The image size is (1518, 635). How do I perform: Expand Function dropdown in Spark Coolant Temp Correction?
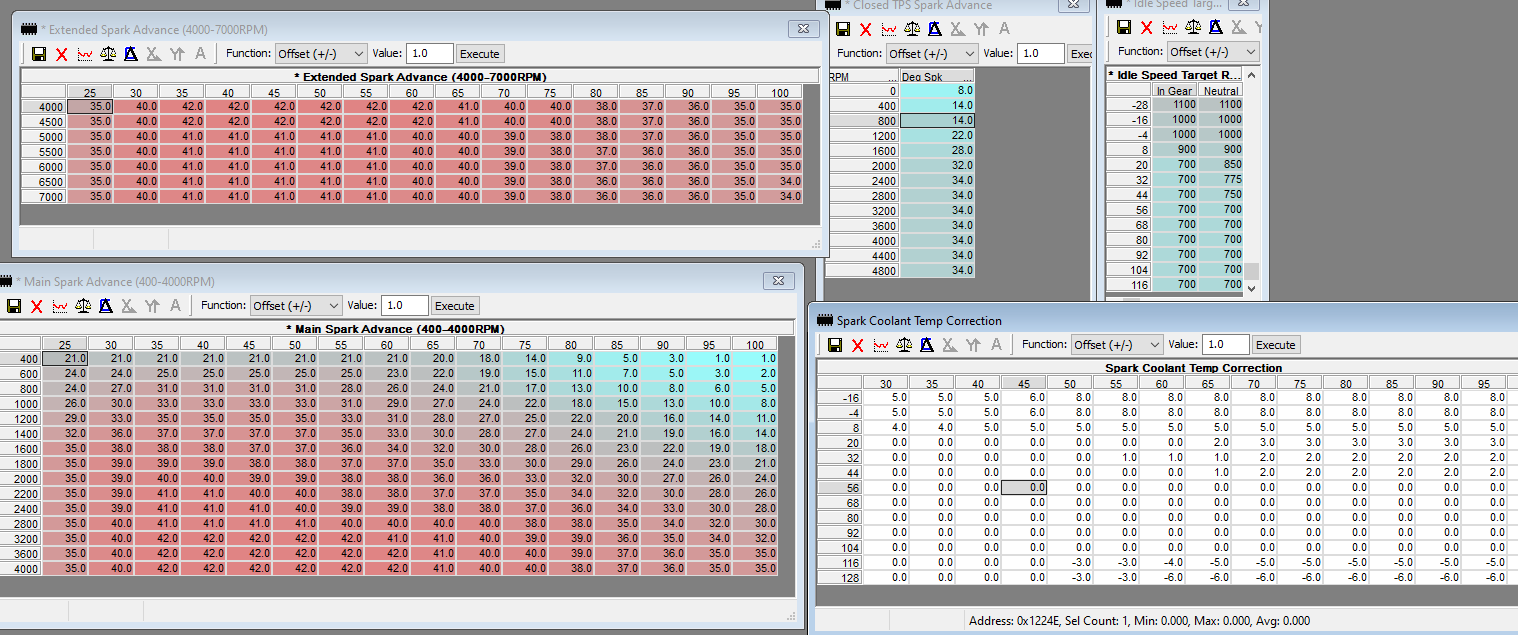tap(1116, 345)
